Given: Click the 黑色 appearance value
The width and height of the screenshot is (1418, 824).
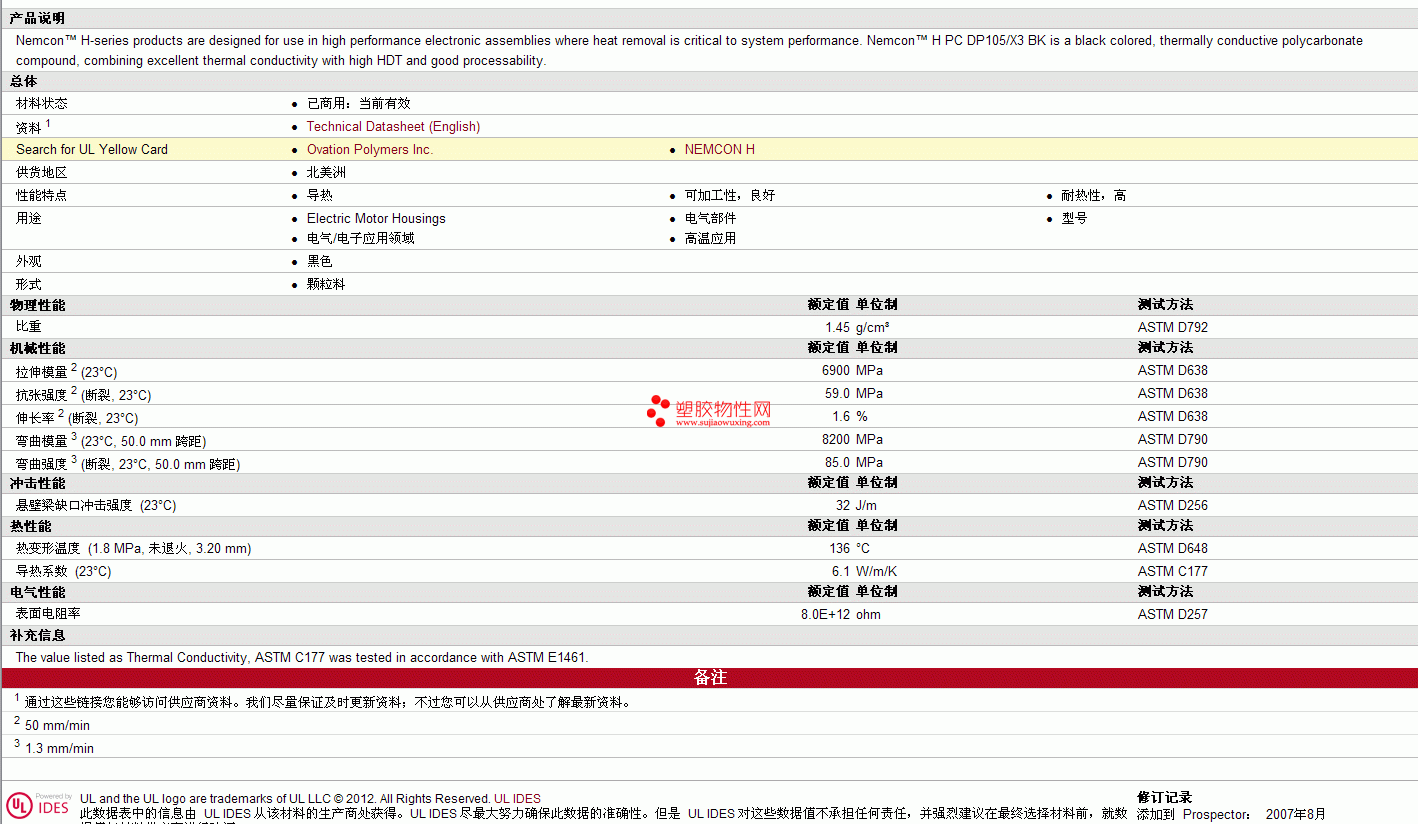Looking at the screenshot, I should pos(320,262).
